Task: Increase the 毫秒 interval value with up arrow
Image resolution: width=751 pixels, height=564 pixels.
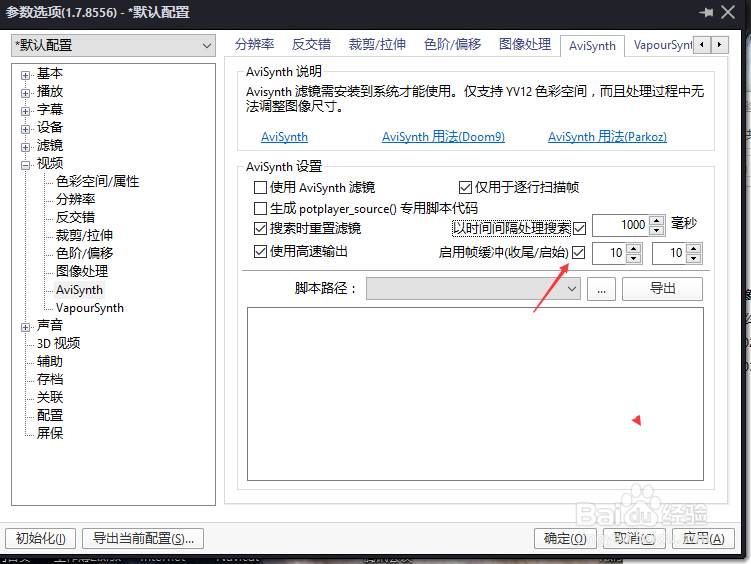Action: [657, 221]
